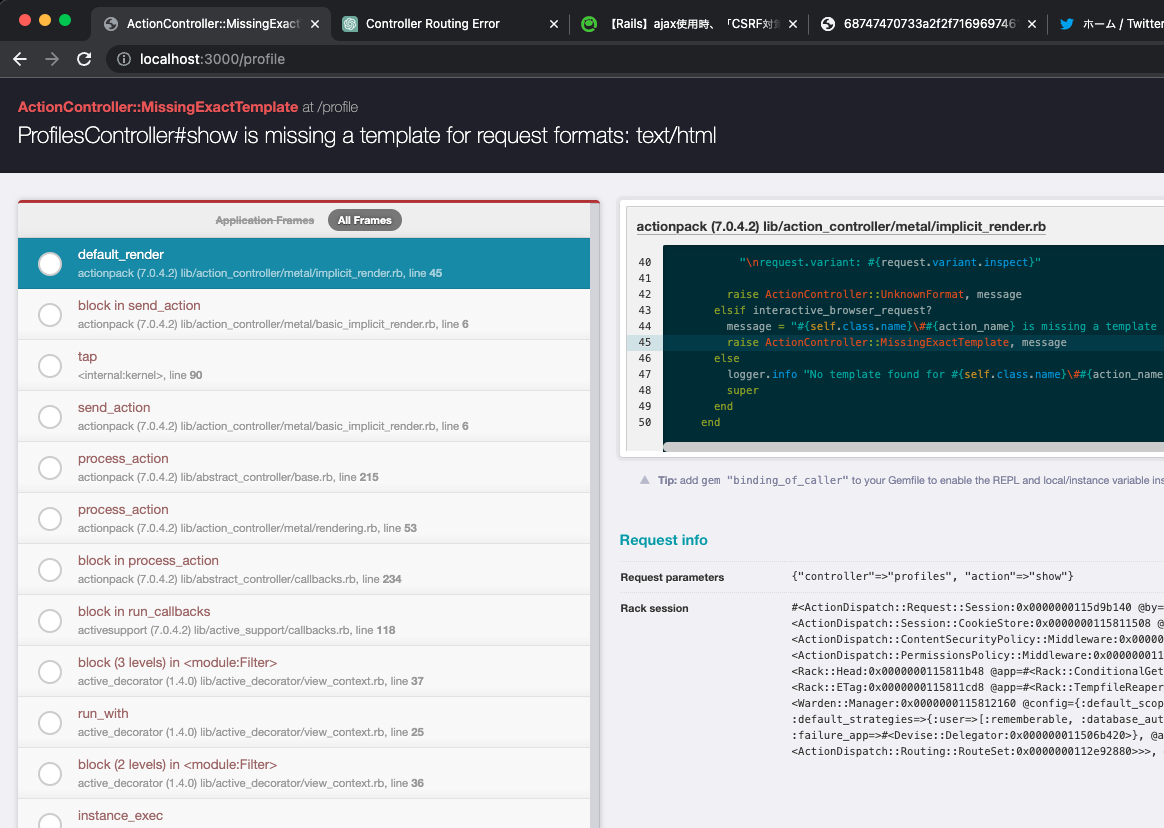This screenshot has height=828, width=1164.
Task: Select the tap frame radio circle
Action: 50,366
